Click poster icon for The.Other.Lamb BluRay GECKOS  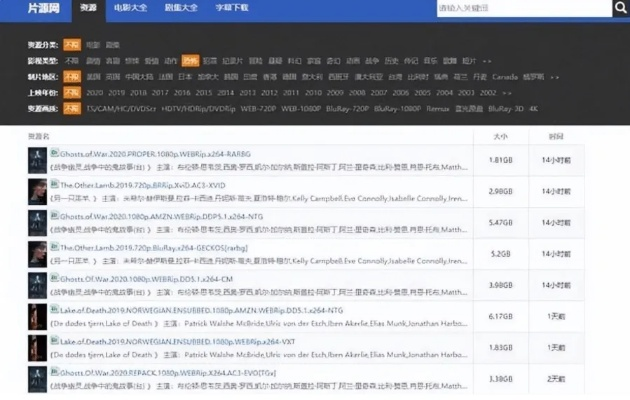click(37, 254)
